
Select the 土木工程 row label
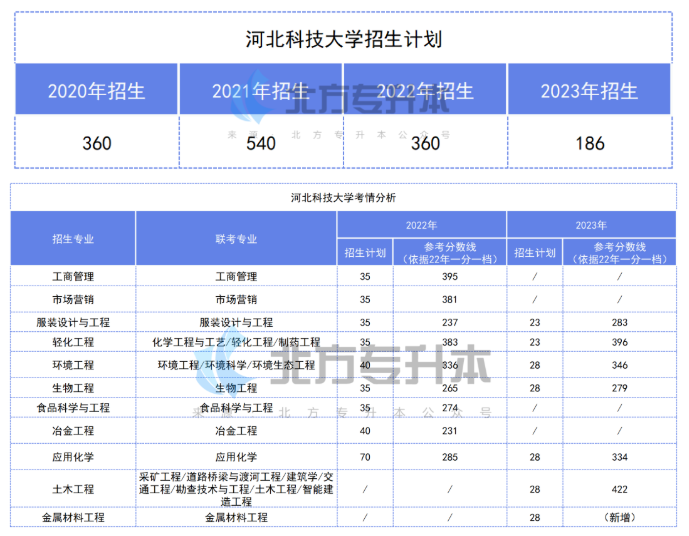(x=73, y=489)
